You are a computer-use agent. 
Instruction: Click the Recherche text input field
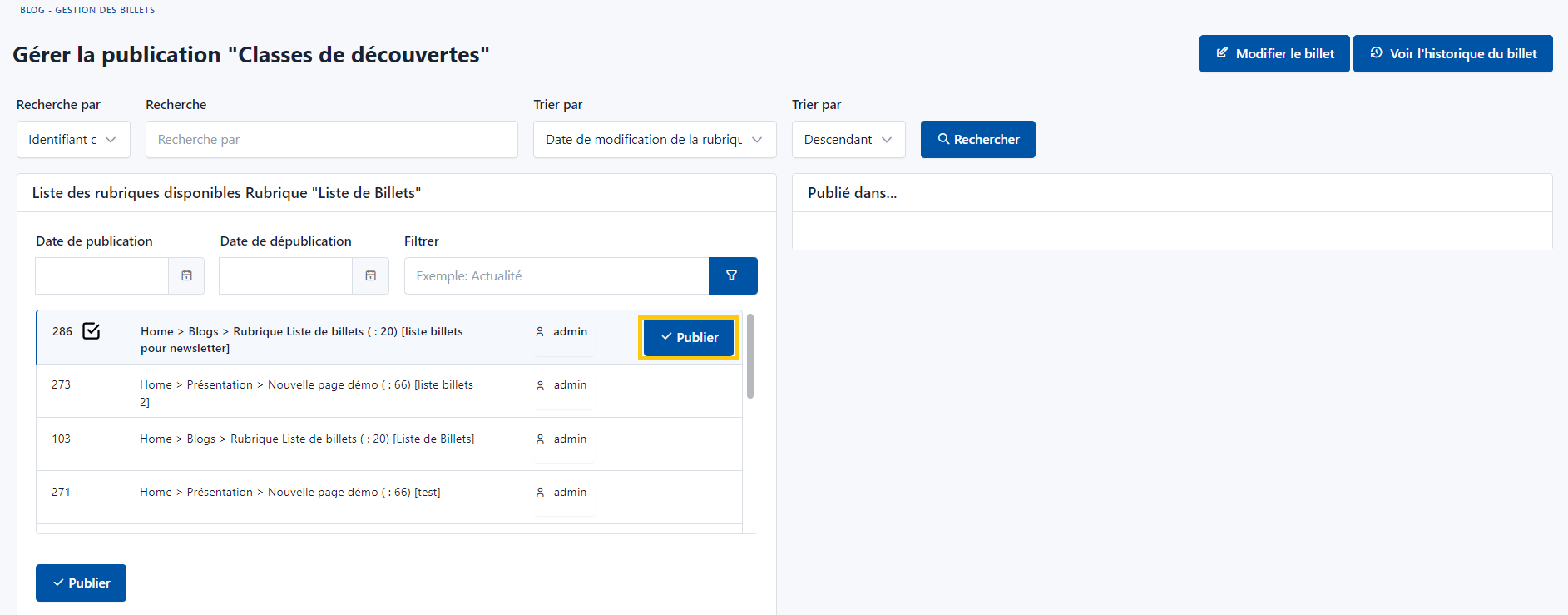[331, 140]
